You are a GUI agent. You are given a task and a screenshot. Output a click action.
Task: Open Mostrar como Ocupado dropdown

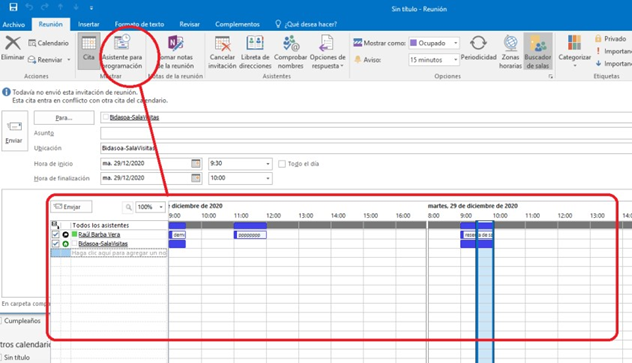click(x=456, y=43)
